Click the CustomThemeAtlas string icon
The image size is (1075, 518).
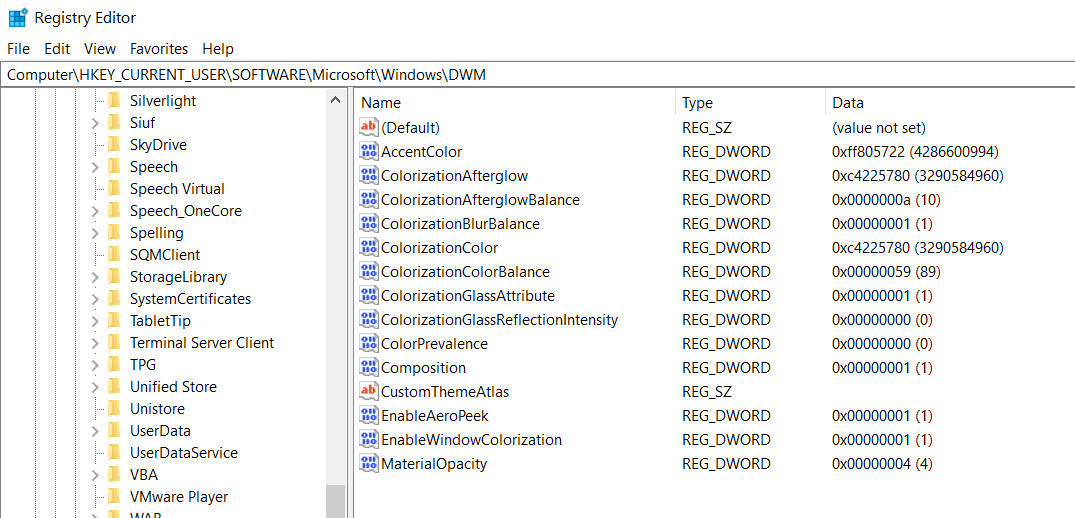(x=369, y=392)
